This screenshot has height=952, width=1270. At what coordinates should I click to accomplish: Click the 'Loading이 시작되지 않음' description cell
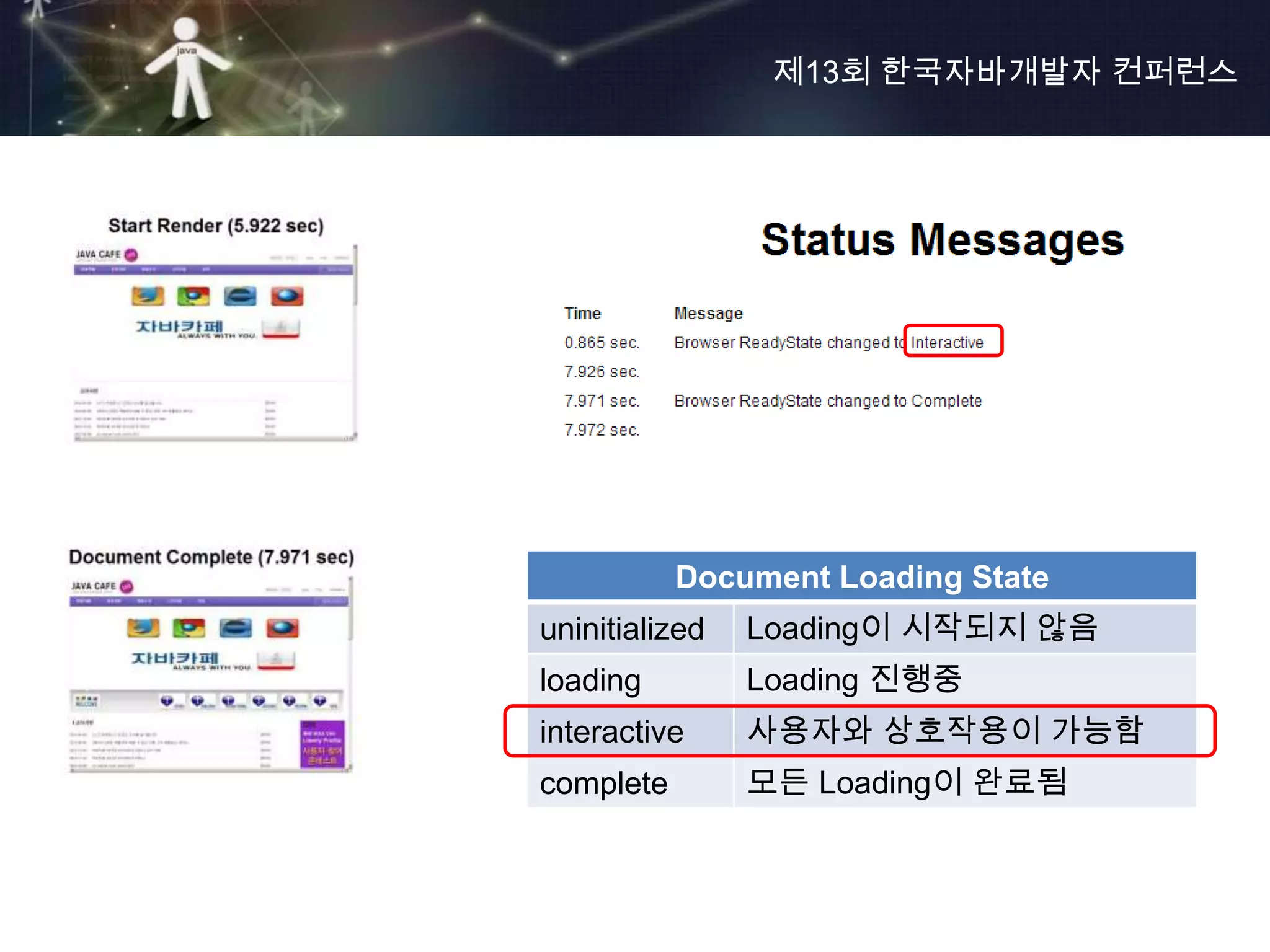pos(965,628)
